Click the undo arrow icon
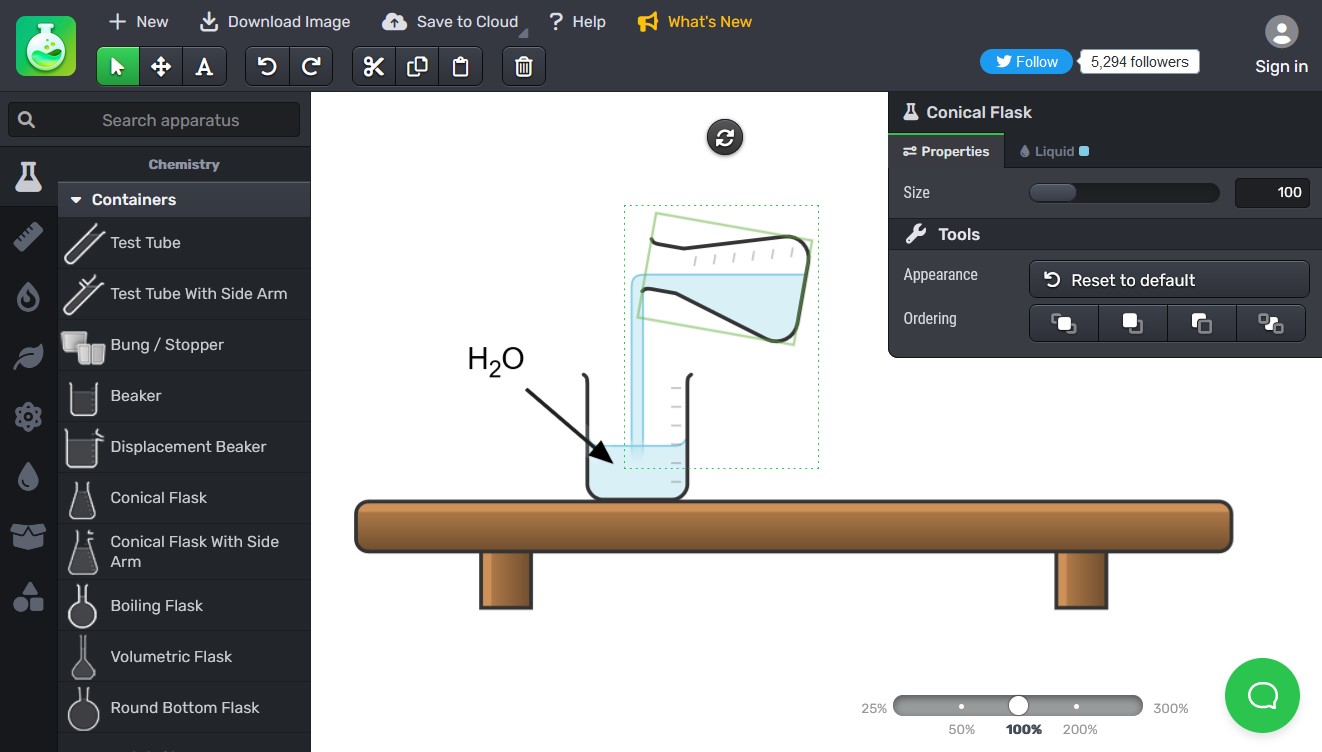The height and width of the screenshot is (752, 1322). click(x=267, y=67)
